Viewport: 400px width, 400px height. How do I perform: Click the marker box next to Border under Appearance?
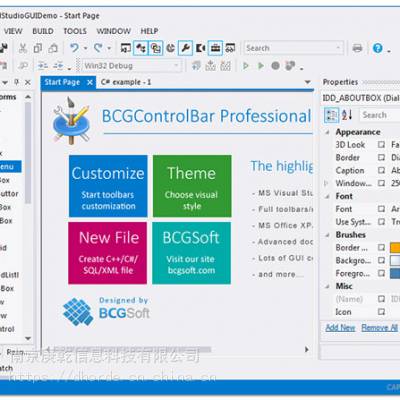click(x=381, y=157)
